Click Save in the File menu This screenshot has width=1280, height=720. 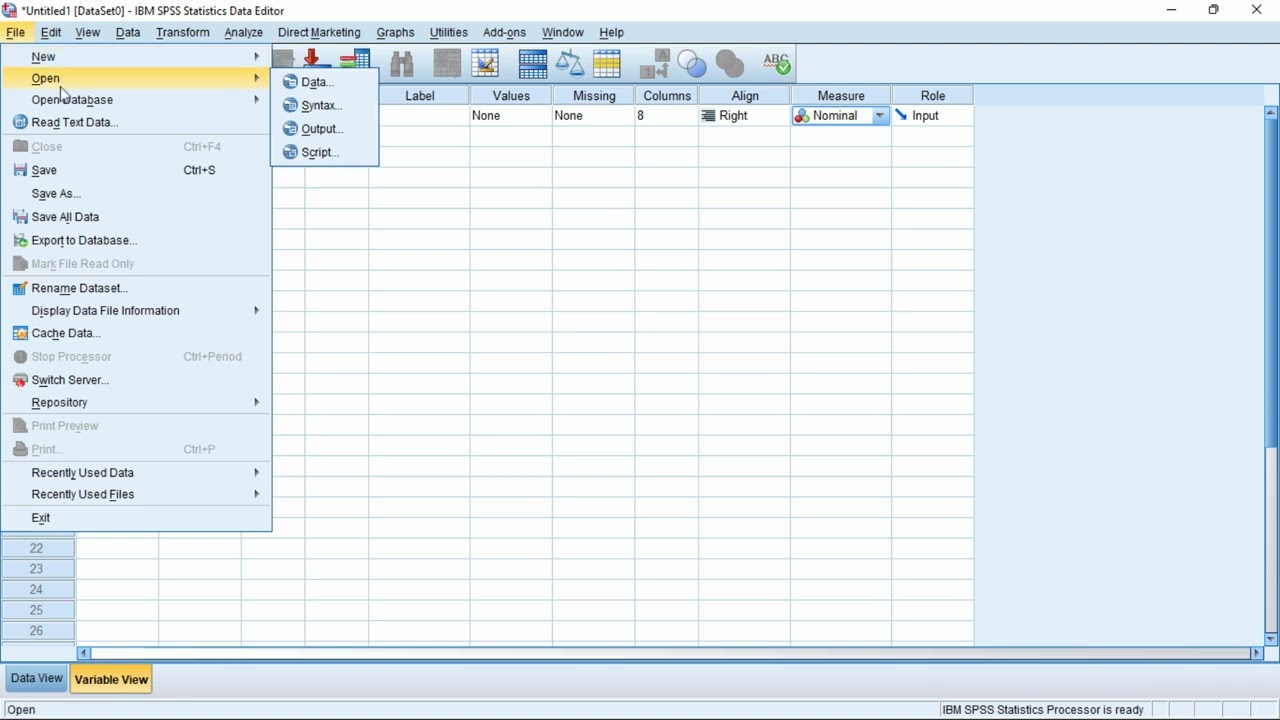tap(137, 170)
